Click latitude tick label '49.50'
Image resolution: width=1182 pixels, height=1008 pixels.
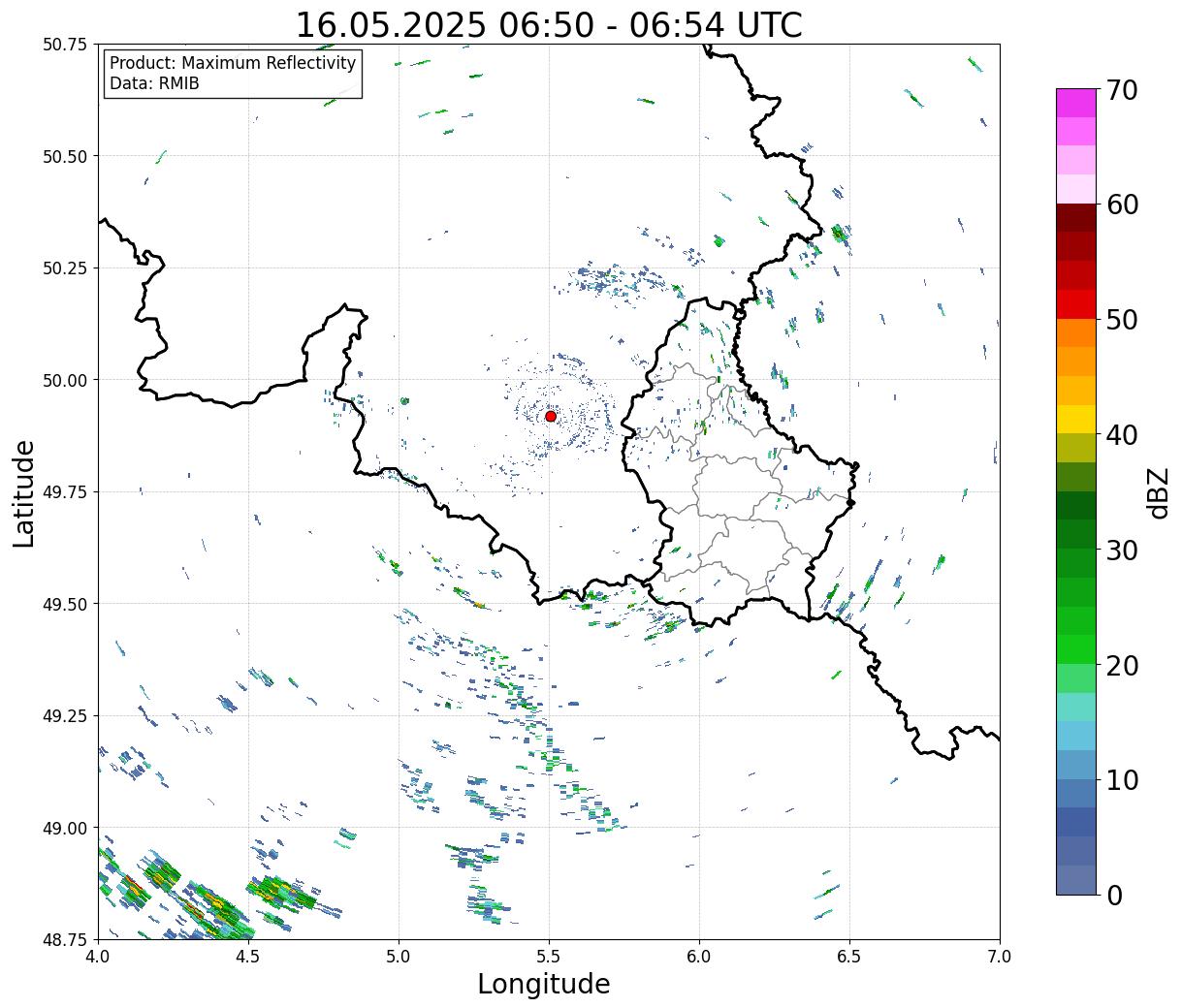[x=64, y=604]
